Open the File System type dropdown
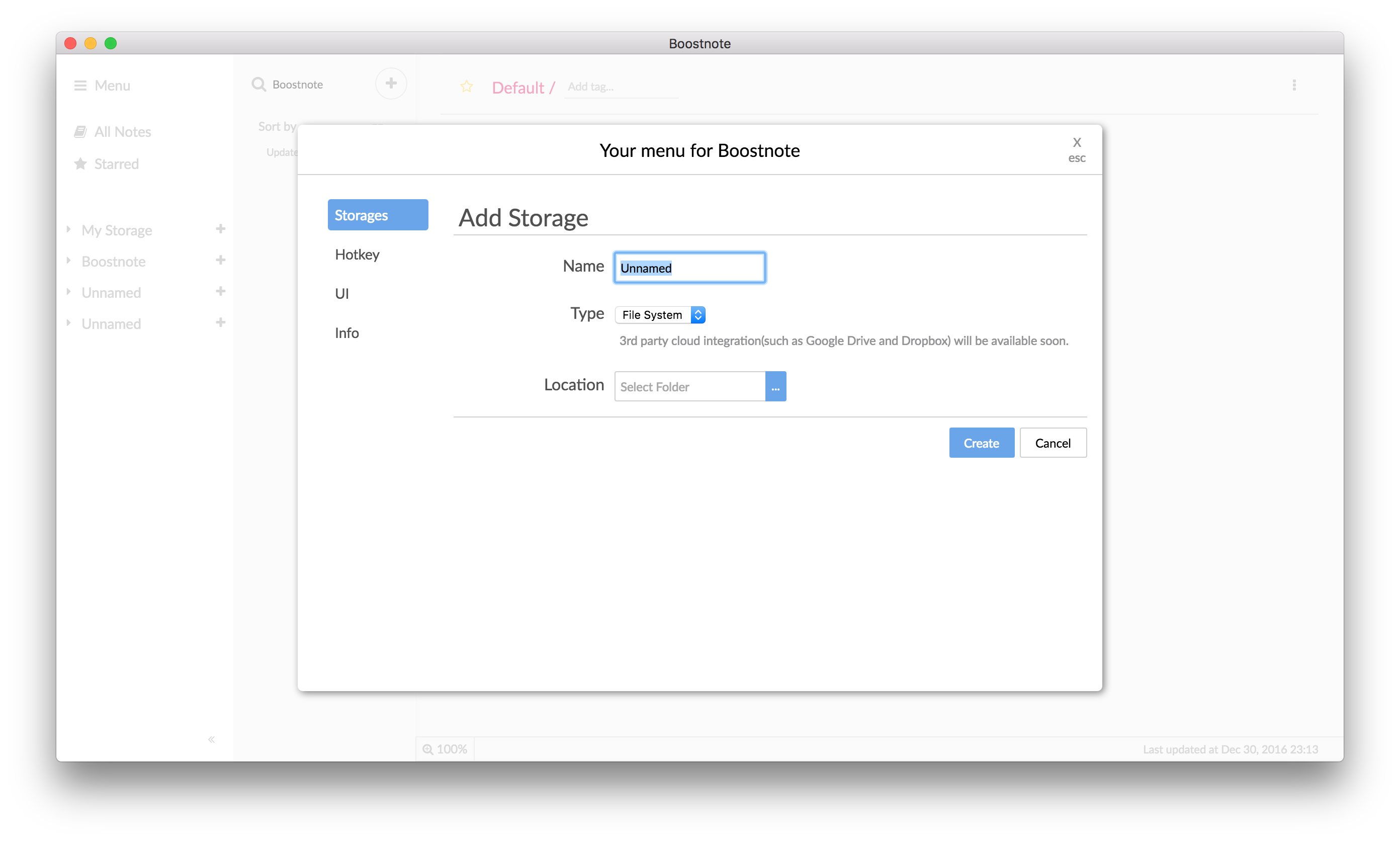 660,315
